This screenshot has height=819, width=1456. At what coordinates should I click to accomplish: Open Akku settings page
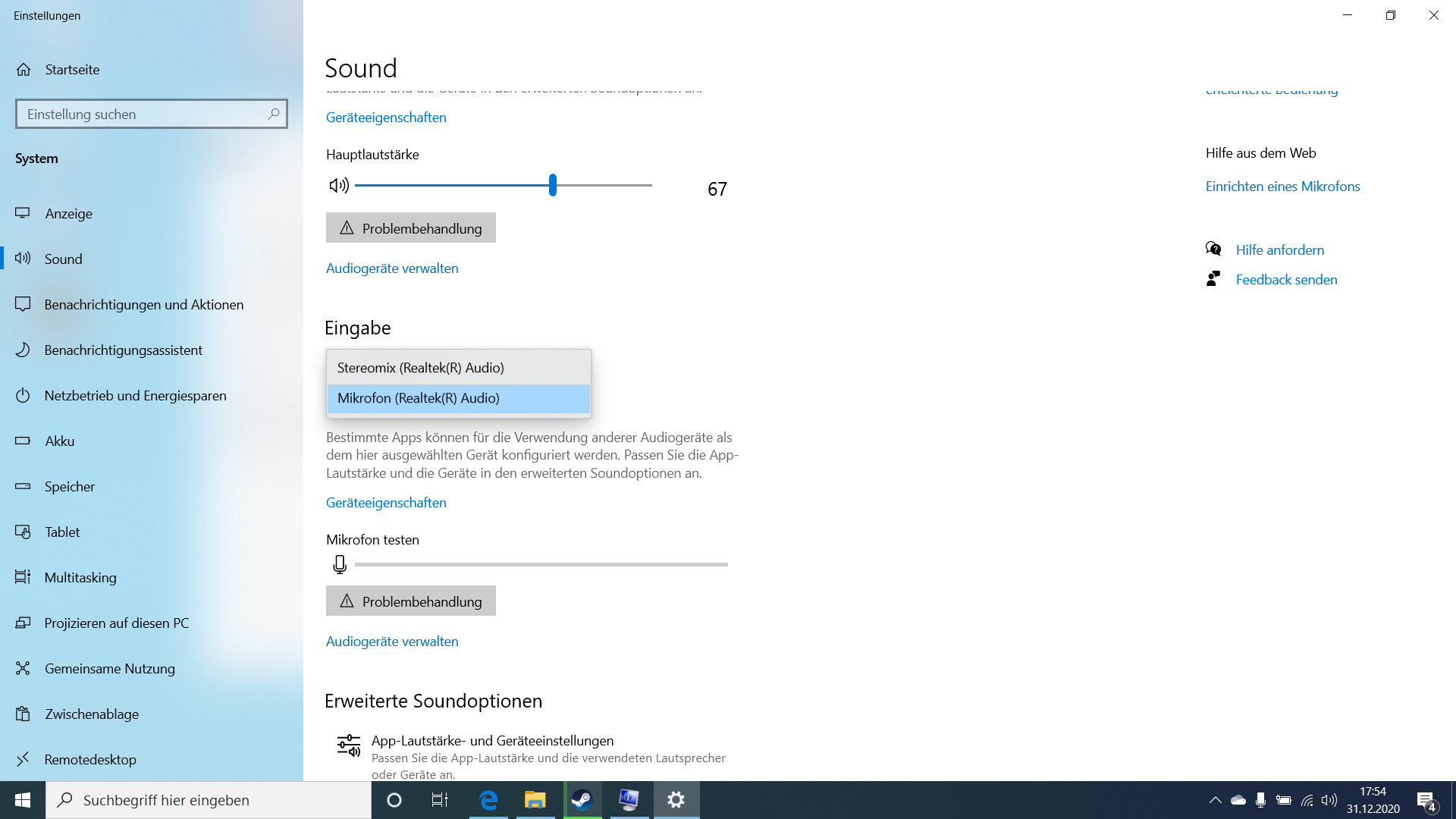click(152, 441)
